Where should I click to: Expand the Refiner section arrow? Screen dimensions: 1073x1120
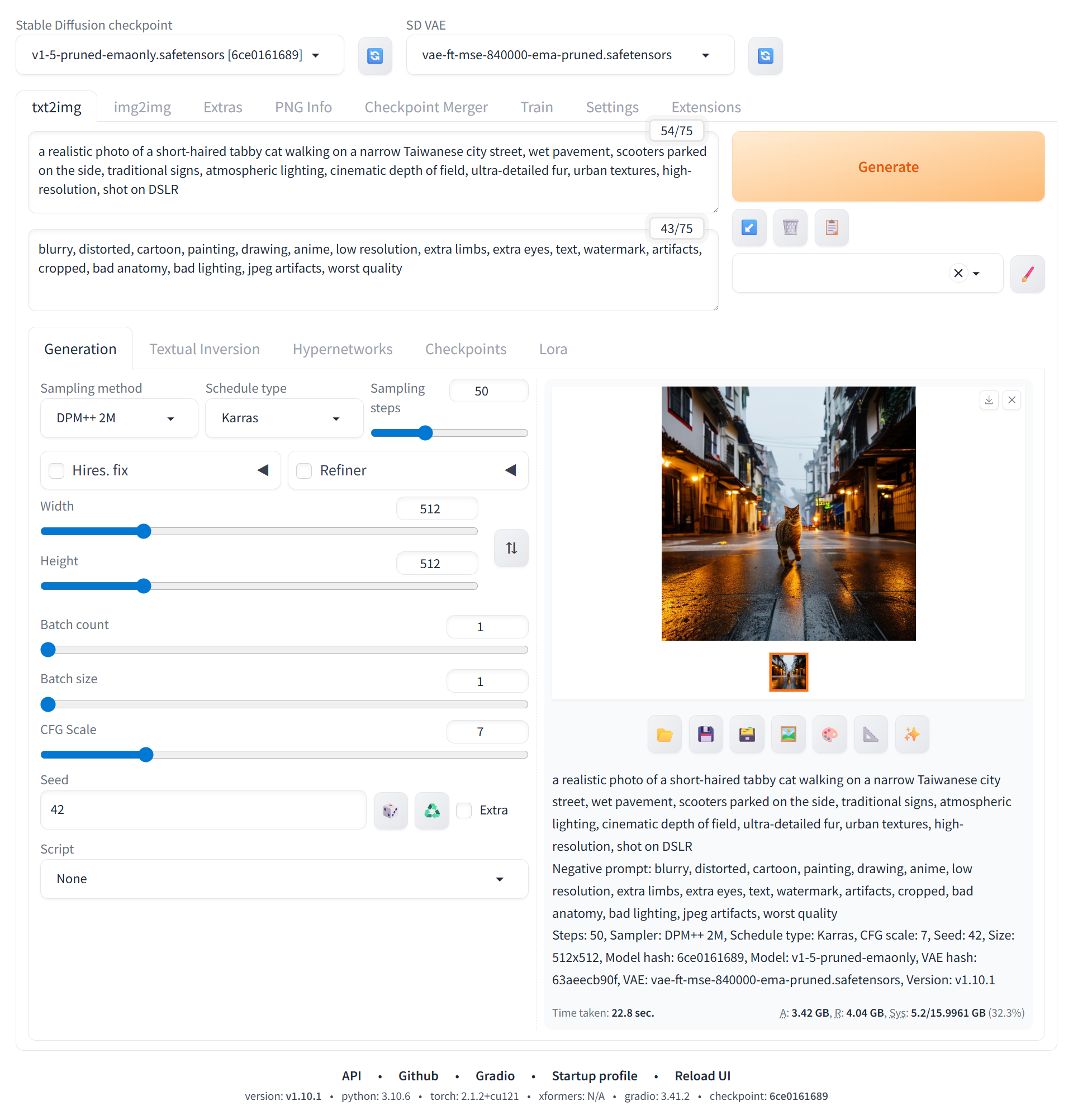coord(510,470)
